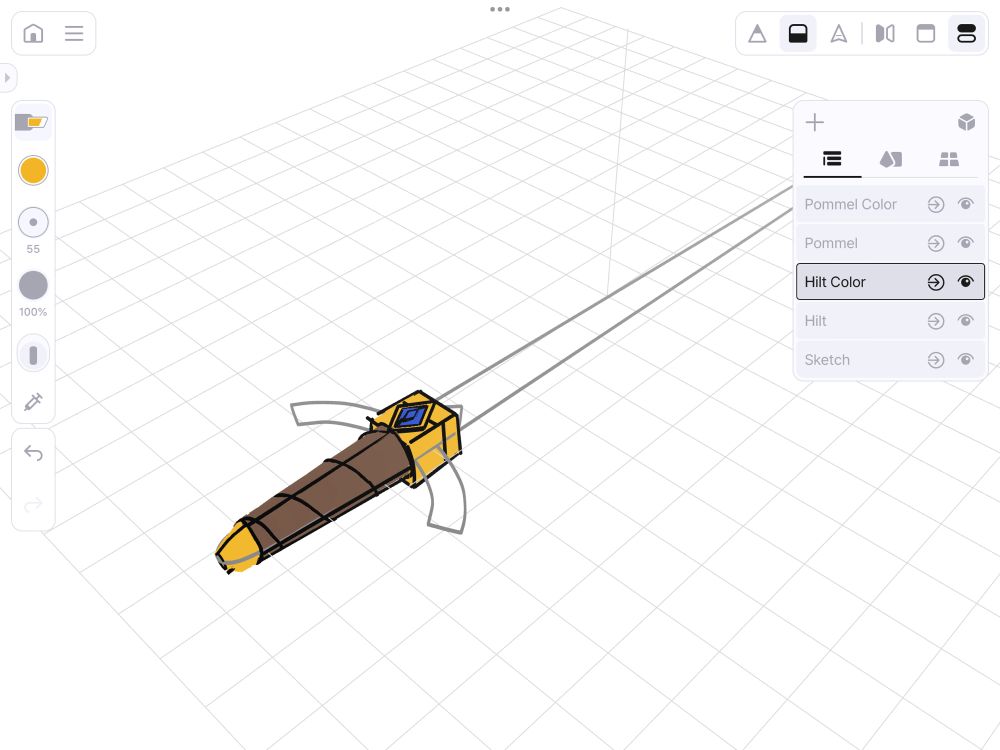The width and height of the screenshot is (1000, 750).
Task: Hide the Sketch layer
Action: point(966,360)
